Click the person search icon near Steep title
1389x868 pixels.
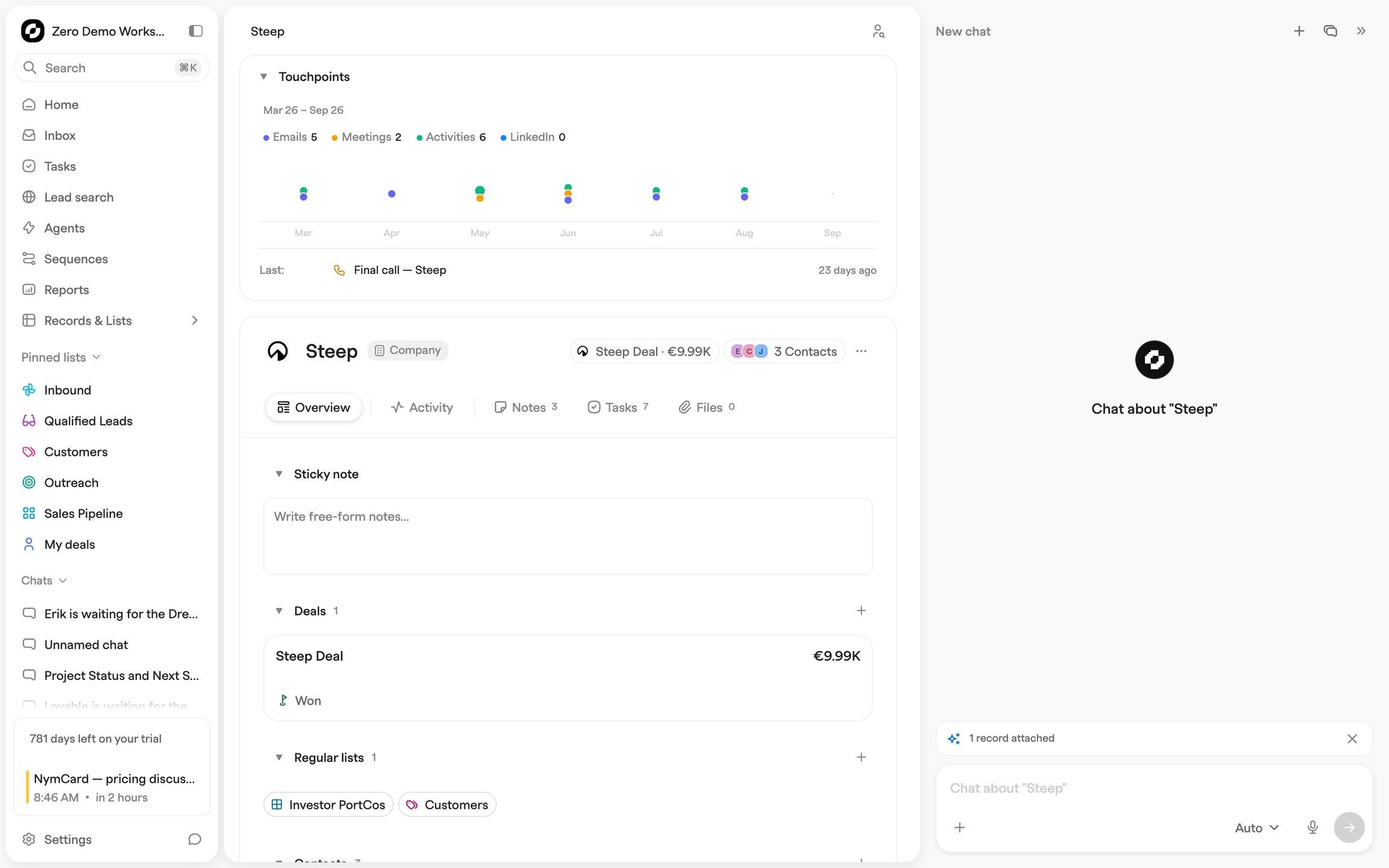878,31
